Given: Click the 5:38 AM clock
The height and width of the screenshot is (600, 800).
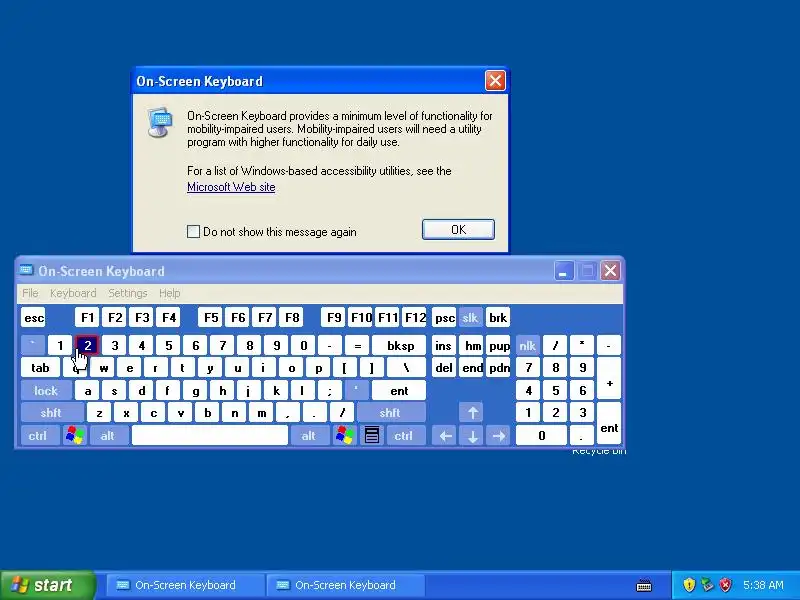Looking at the screenshot, I should point(763,585).
